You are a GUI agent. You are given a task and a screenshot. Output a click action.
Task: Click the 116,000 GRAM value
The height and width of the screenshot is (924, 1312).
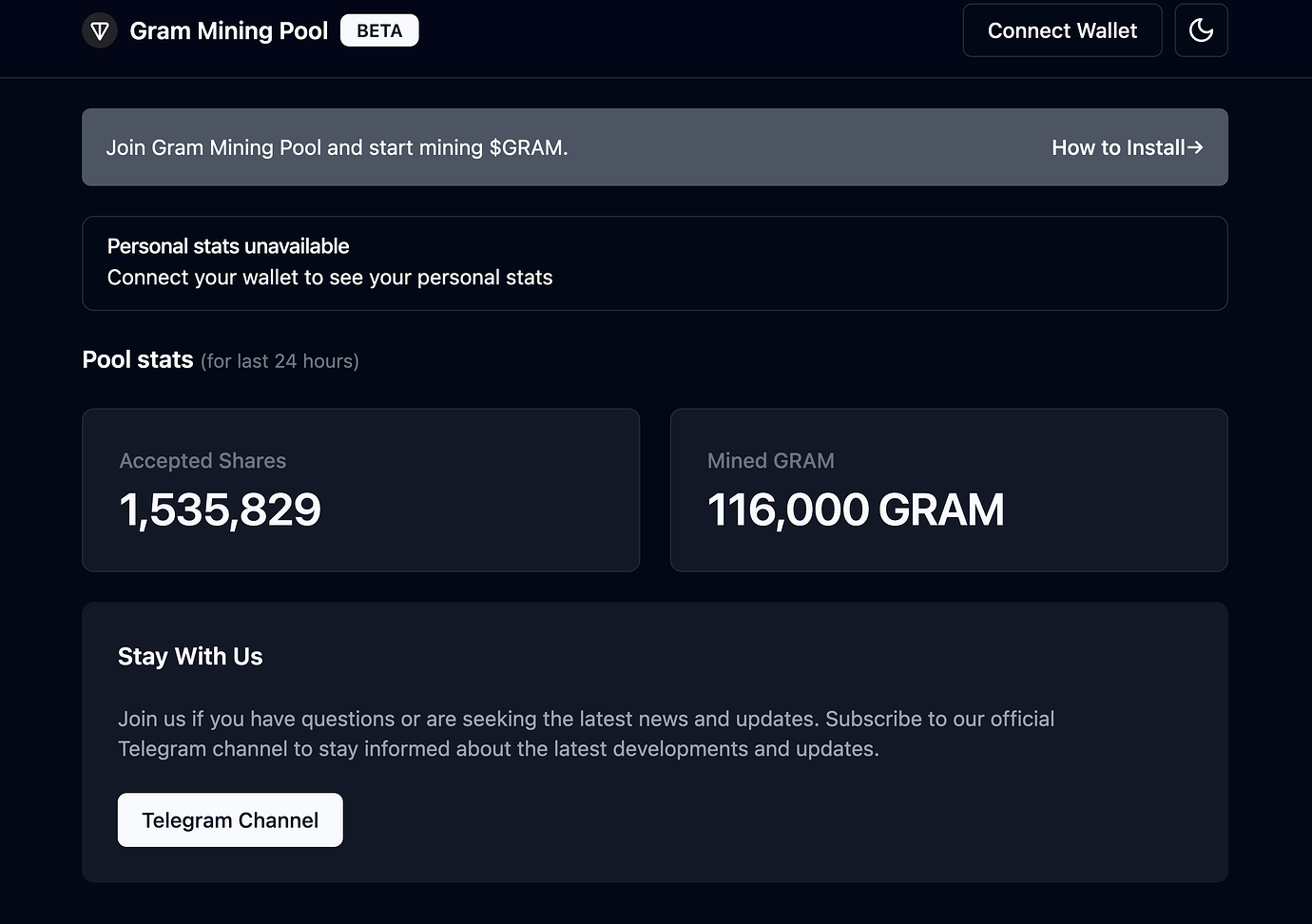pyautogui.click(x=856, y=510)
